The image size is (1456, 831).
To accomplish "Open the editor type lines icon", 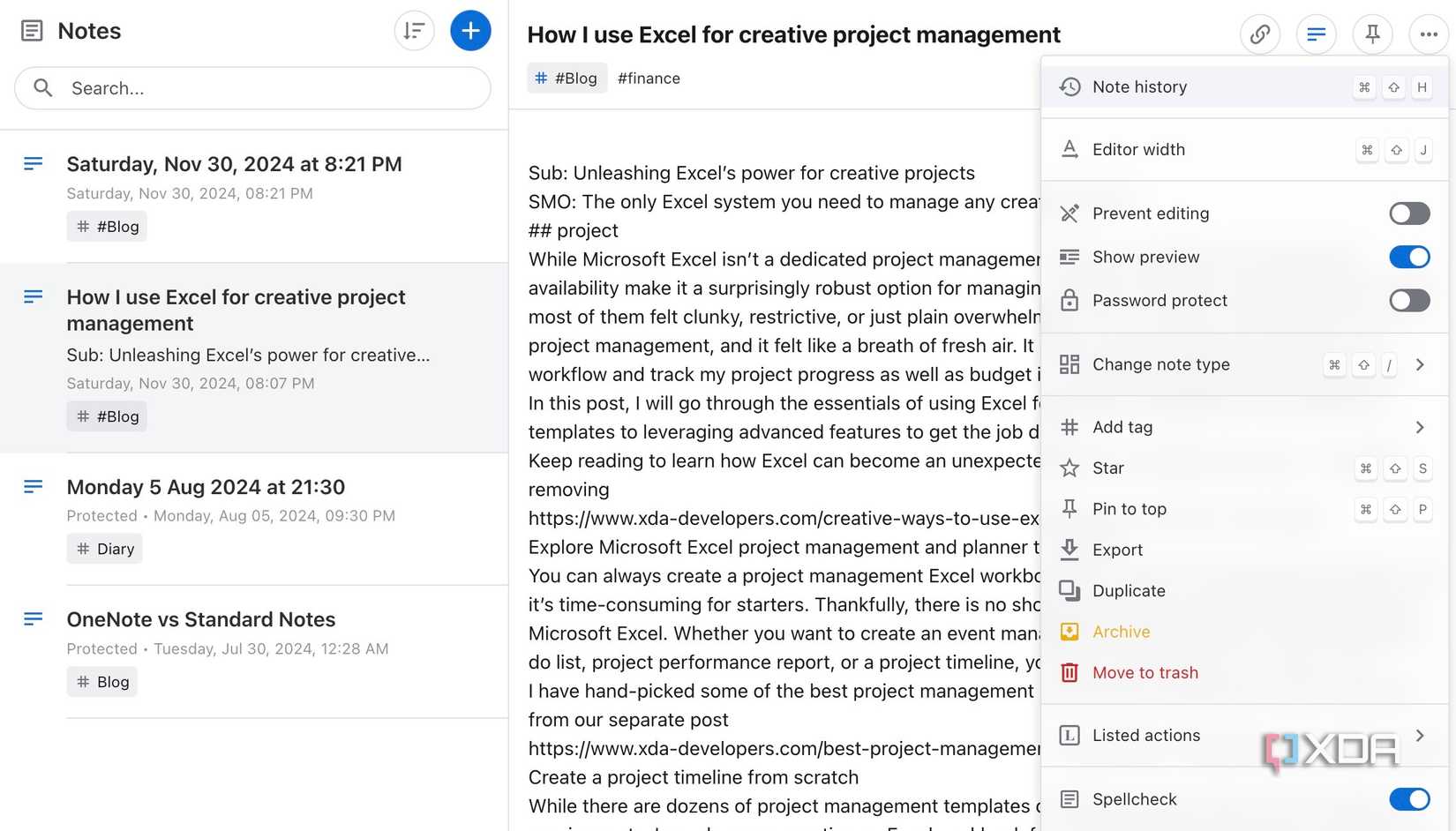I will pyautogui.click(x=1316, y=34).
